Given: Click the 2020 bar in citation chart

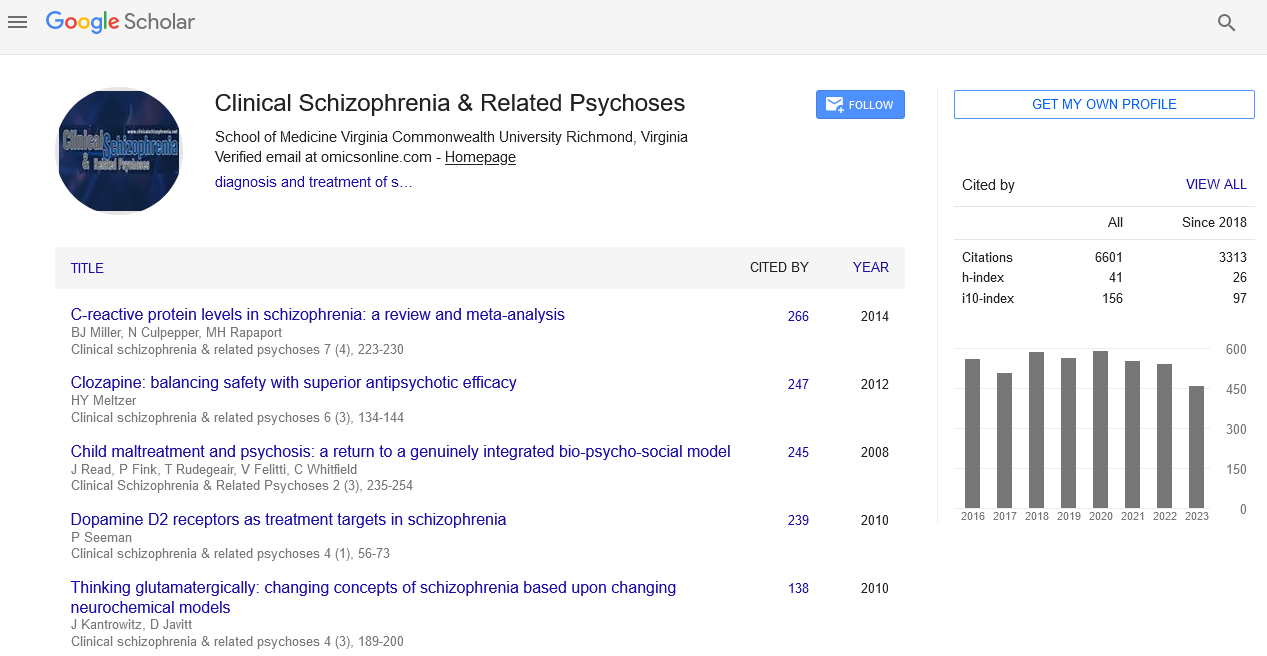Looking at the screenshot, I should (x=1100, y=430).
